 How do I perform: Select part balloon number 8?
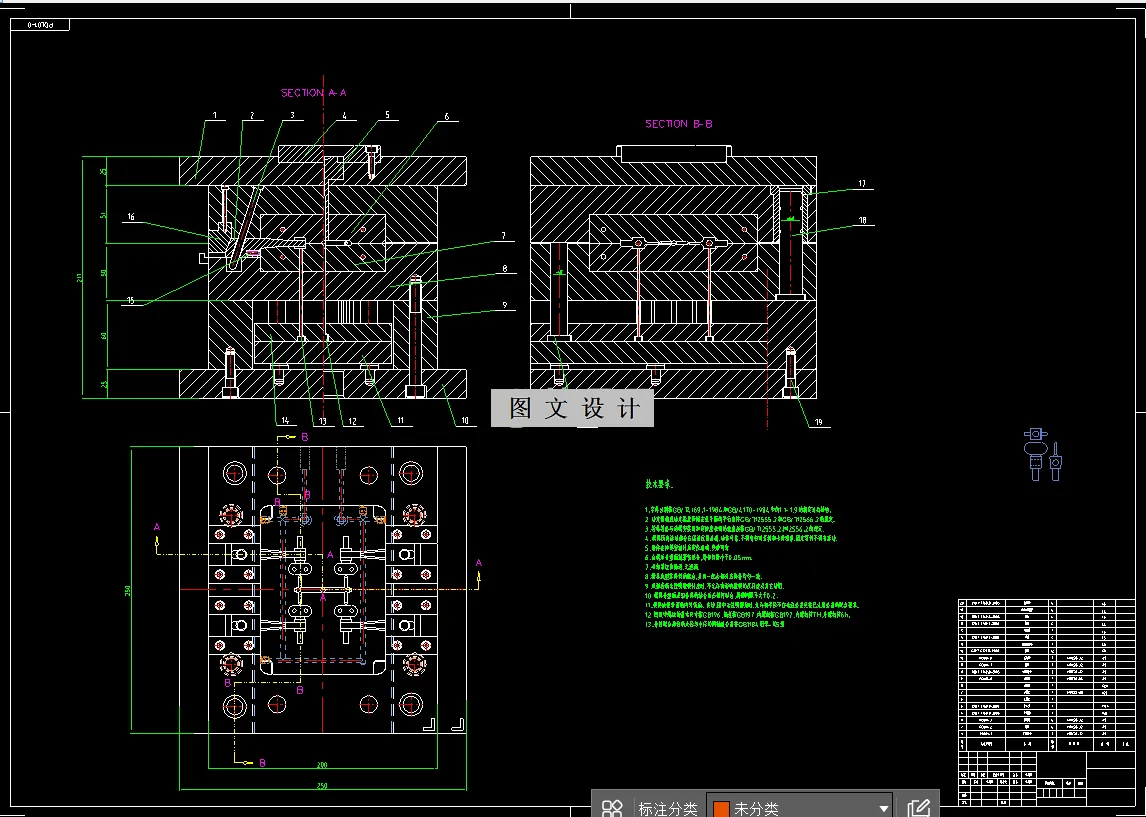coord(504,269)
